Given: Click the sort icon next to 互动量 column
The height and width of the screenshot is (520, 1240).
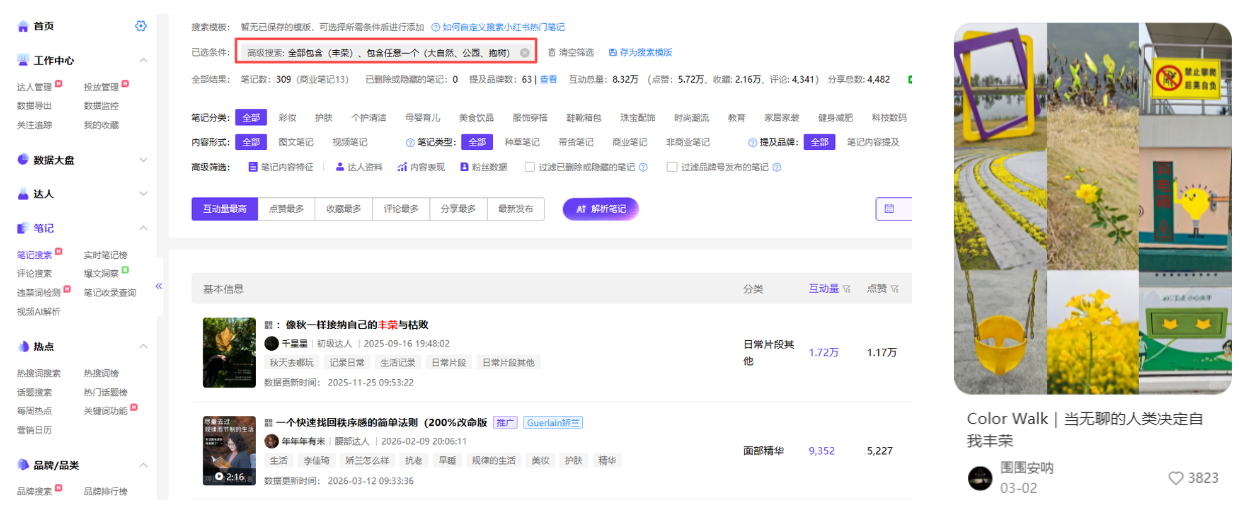Looking at the screenshot, I should pyautogui.click(x=847, y=289).
